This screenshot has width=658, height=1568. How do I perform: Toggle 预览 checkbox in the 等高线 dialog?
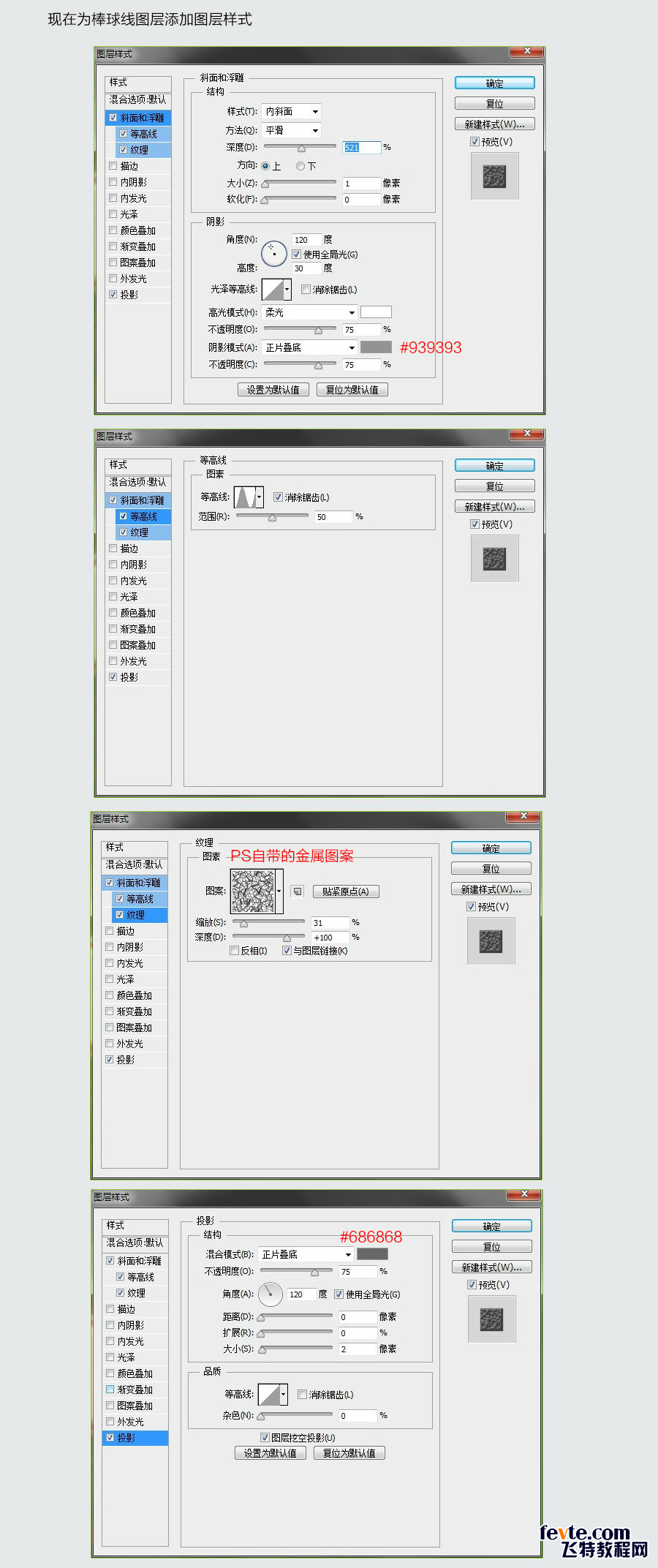[x=475, y=524]
